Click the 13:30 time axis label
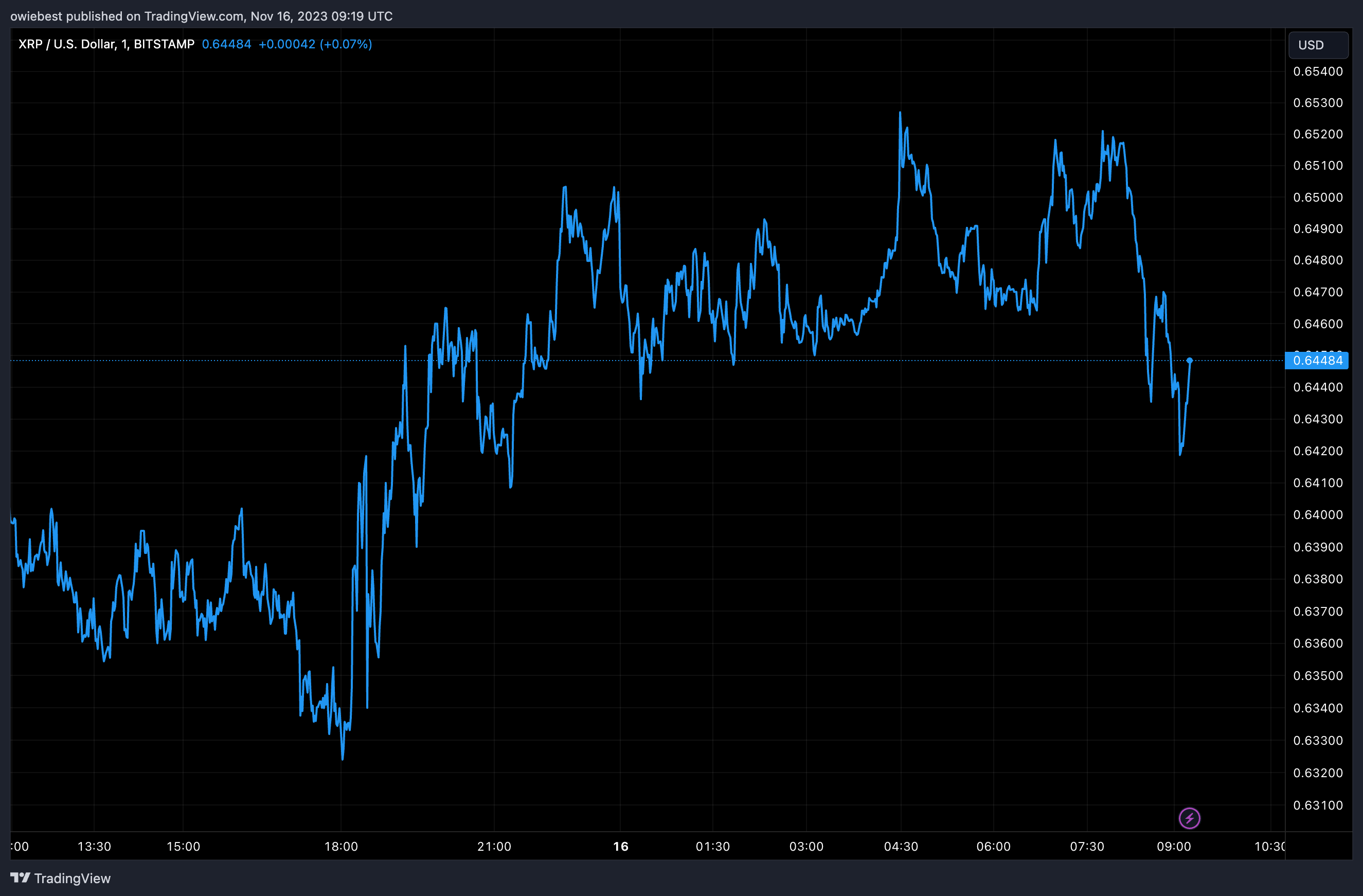The height and width of the screenshot is (896, 1363). pyautogui.click(x=94, y=846)
